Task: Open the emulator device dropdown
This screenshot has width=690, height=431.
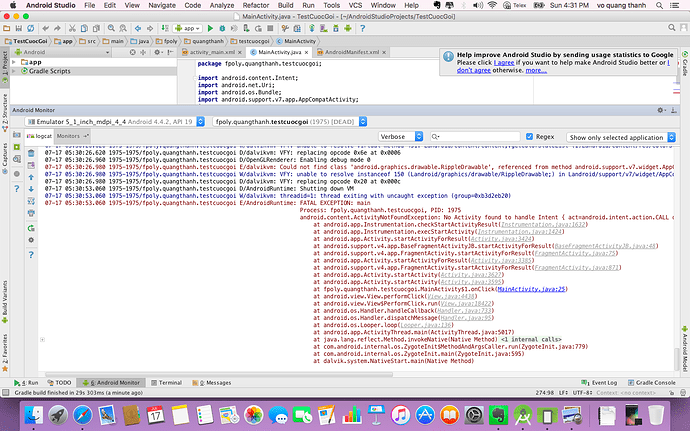Action: tap(115, 122)
